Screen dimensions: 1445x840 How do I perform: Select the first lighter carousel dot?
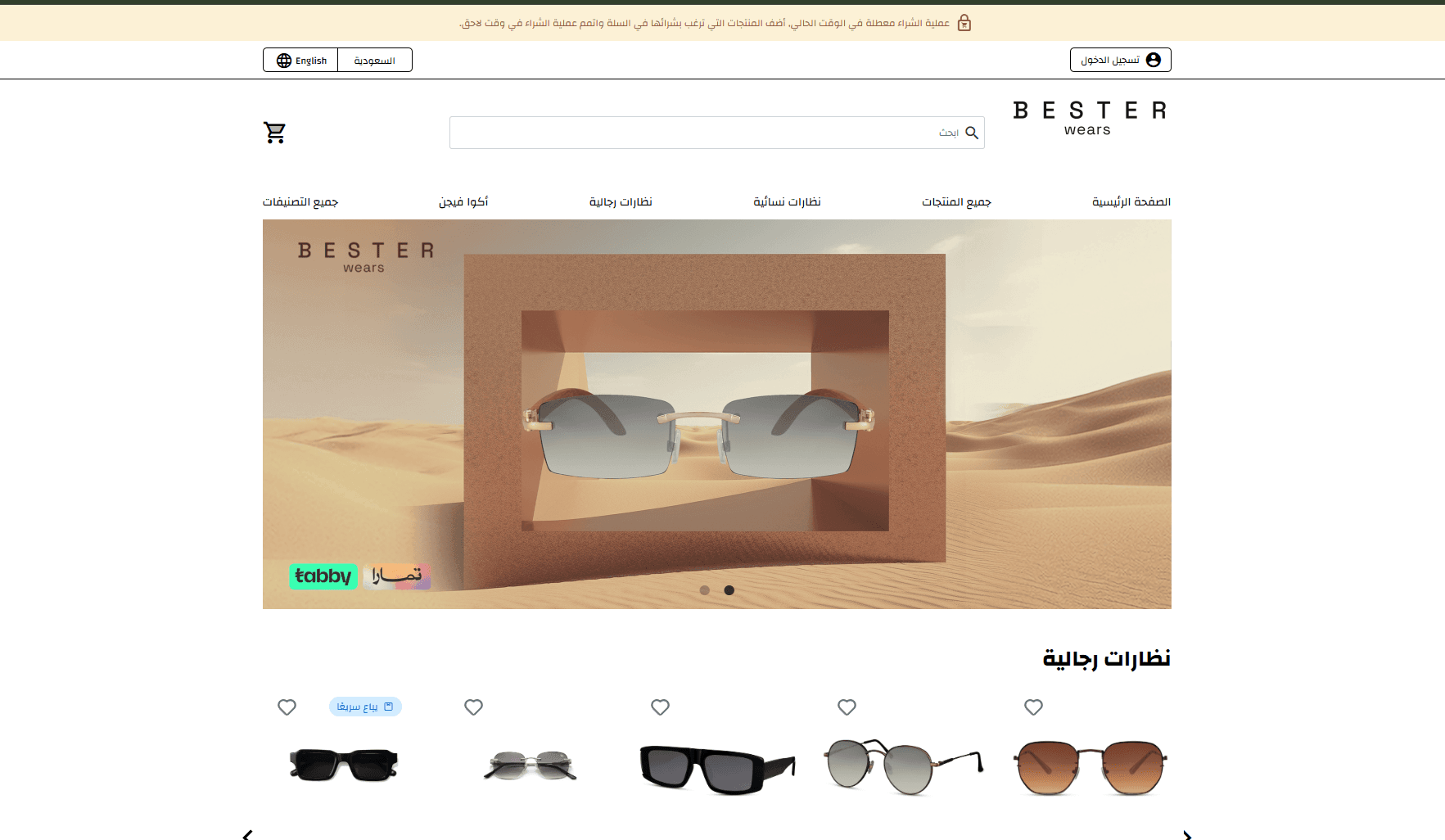tap(704, 590)
